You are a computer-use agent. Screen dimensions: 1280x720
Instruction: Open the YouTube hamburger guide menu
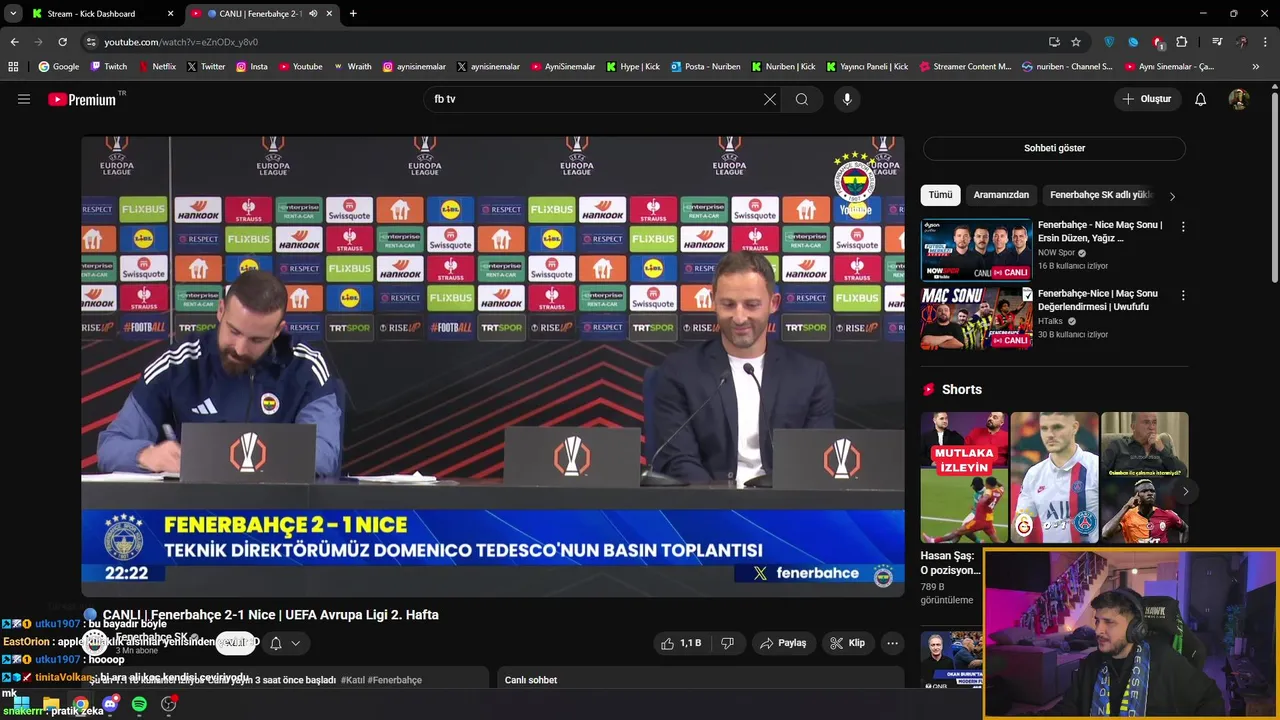(x=24, y=99)
